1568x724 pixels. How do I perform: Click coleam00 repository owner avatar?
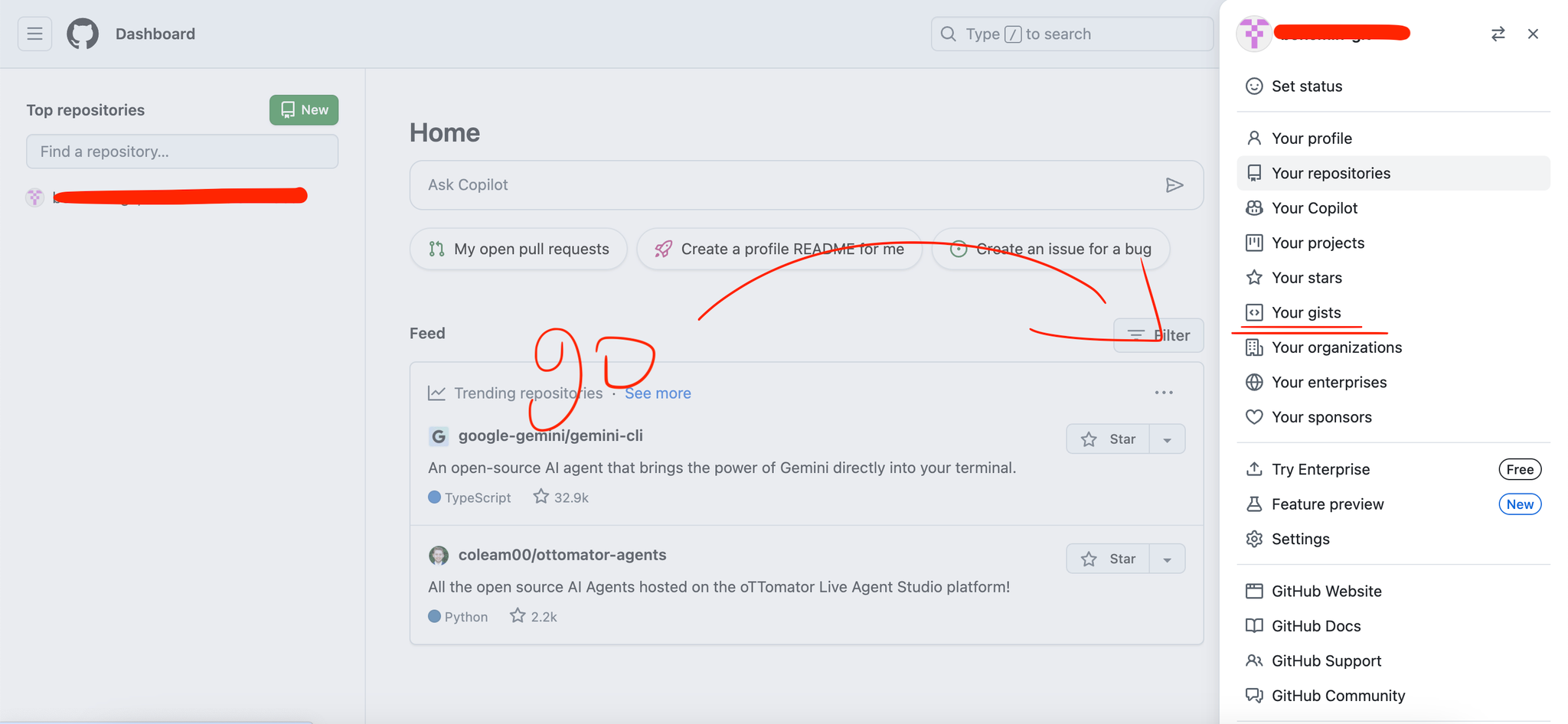pyautogui.click(x=438, y=556)
